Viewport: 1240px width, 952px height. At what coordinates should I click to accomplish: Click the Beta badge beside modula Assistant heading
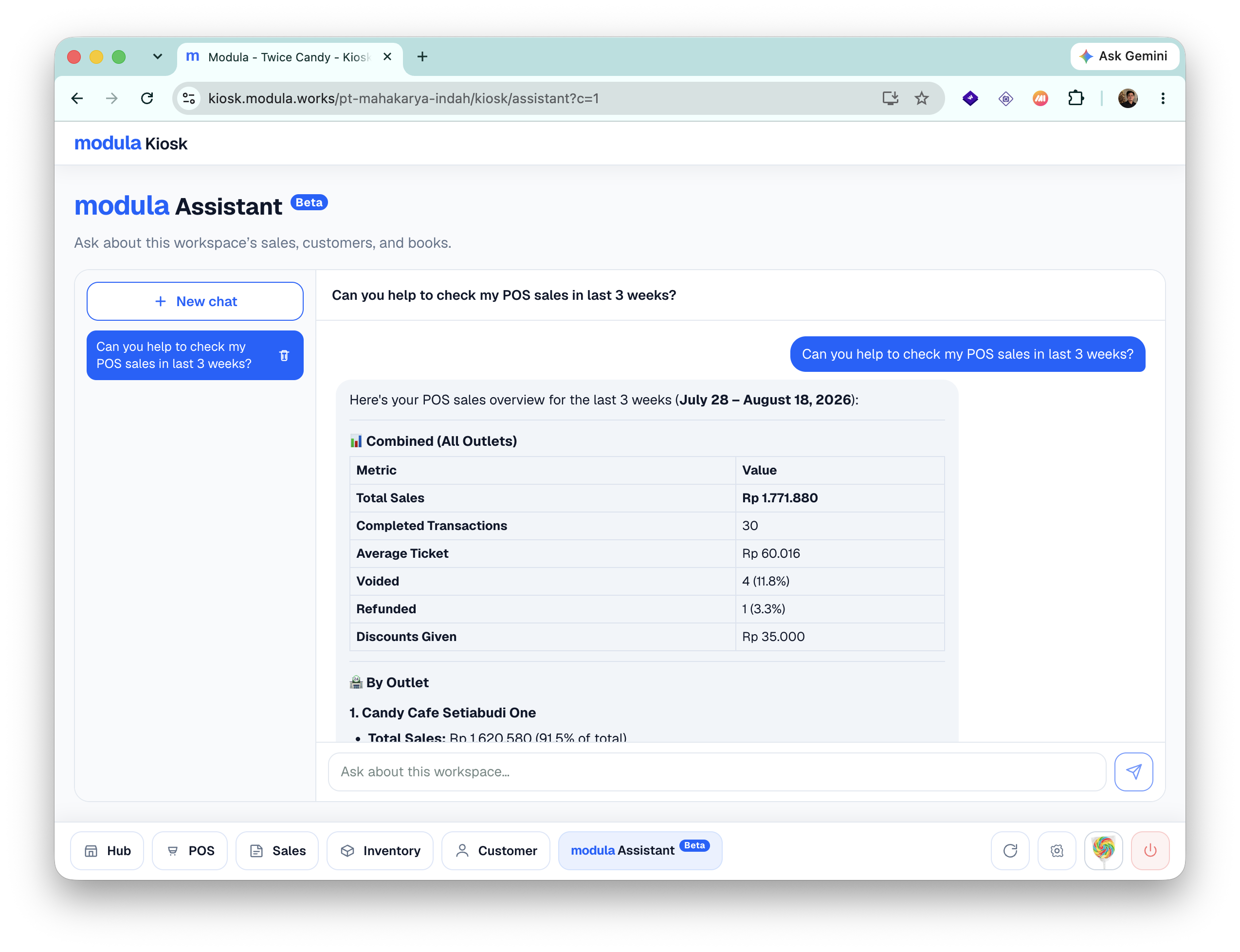[309, 202]
